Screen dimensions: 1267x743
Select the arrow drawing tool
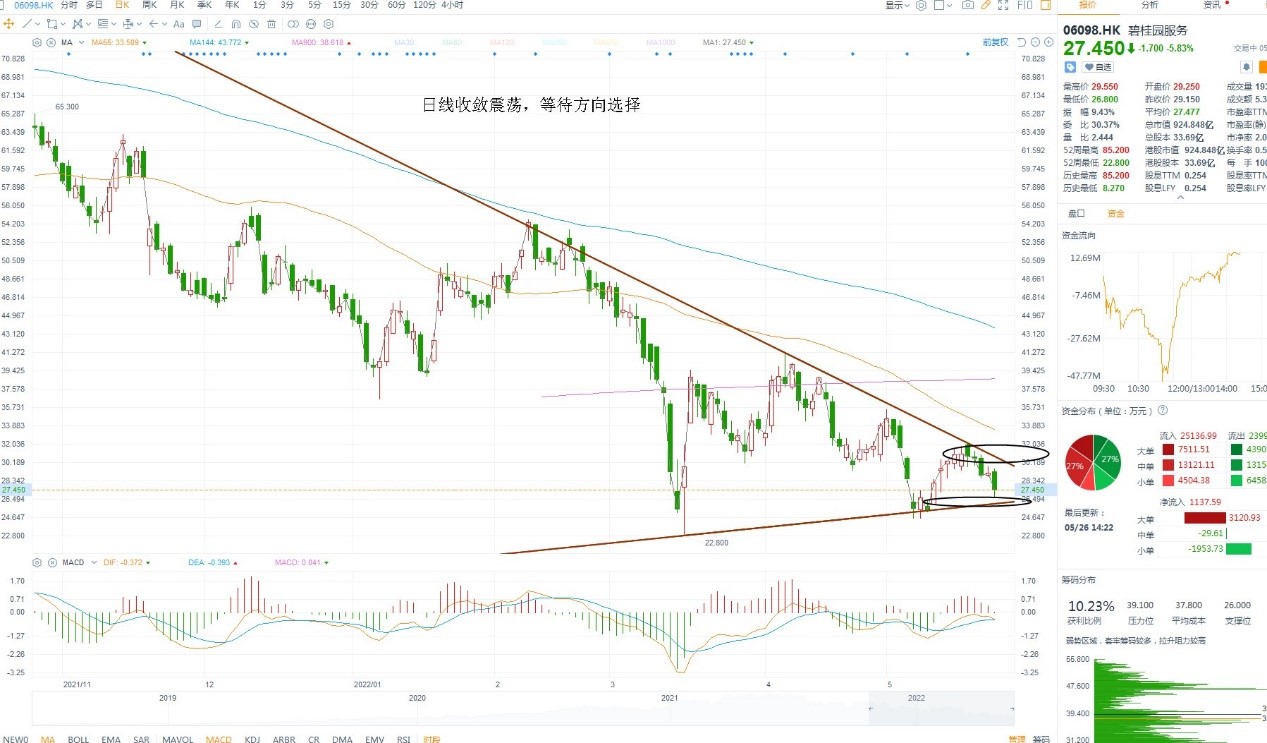(x=153, y=23)
